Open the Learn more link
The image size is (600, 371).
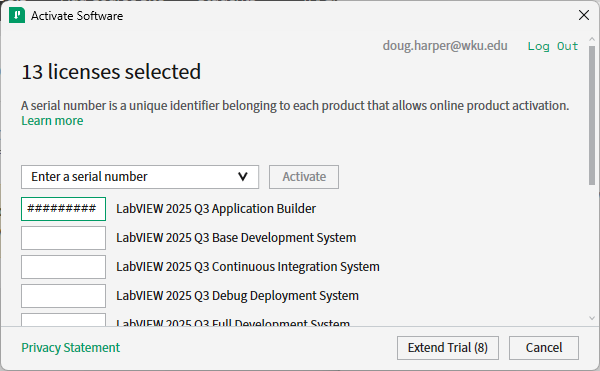[52, 121]
